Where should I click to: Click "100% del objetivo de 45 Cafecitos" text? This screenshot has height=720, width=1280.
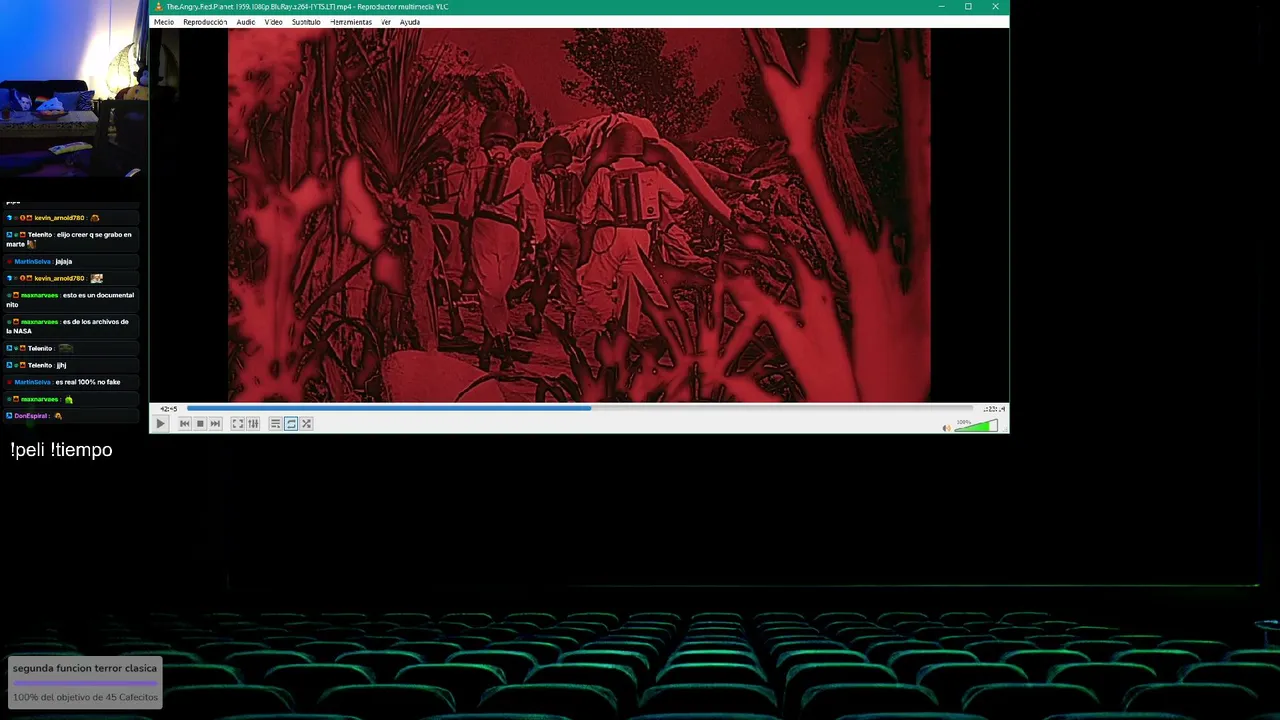(85, 697)
